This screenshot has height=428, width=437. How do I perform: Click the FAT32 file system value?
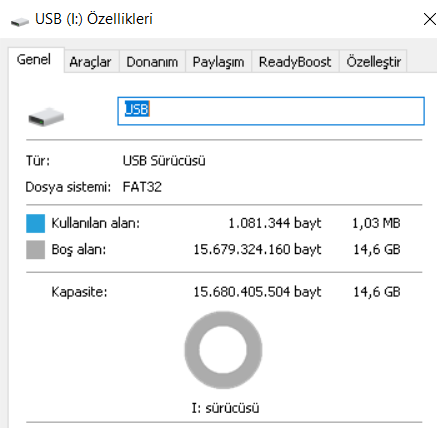(142, 187)
